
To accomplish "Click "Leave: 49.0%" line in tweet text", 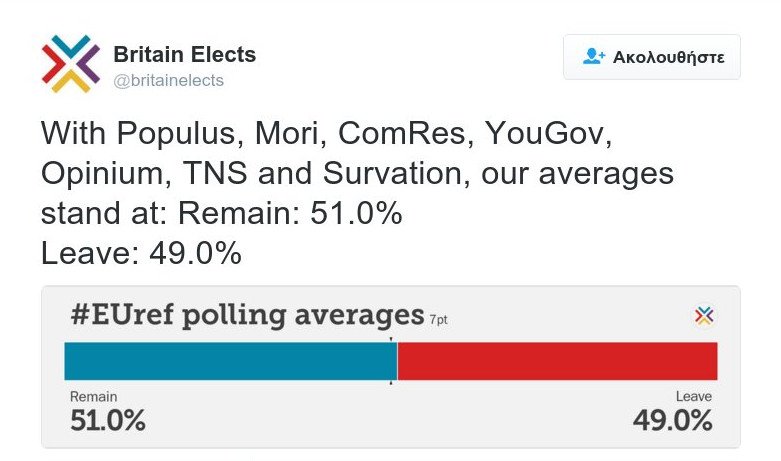I will [x=141, y=253].
